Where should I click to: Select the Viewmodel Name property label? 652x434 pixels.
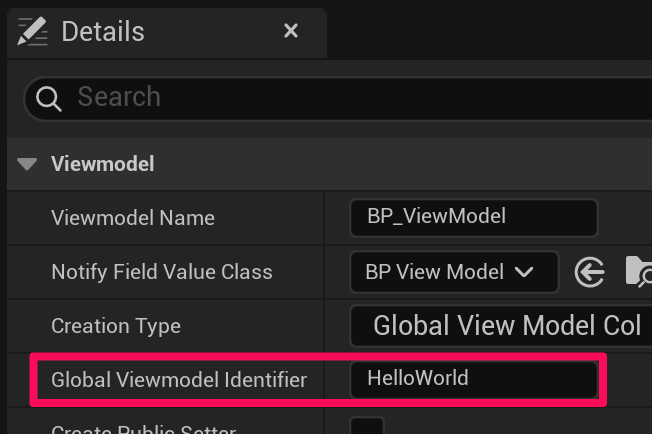(133, 217)
